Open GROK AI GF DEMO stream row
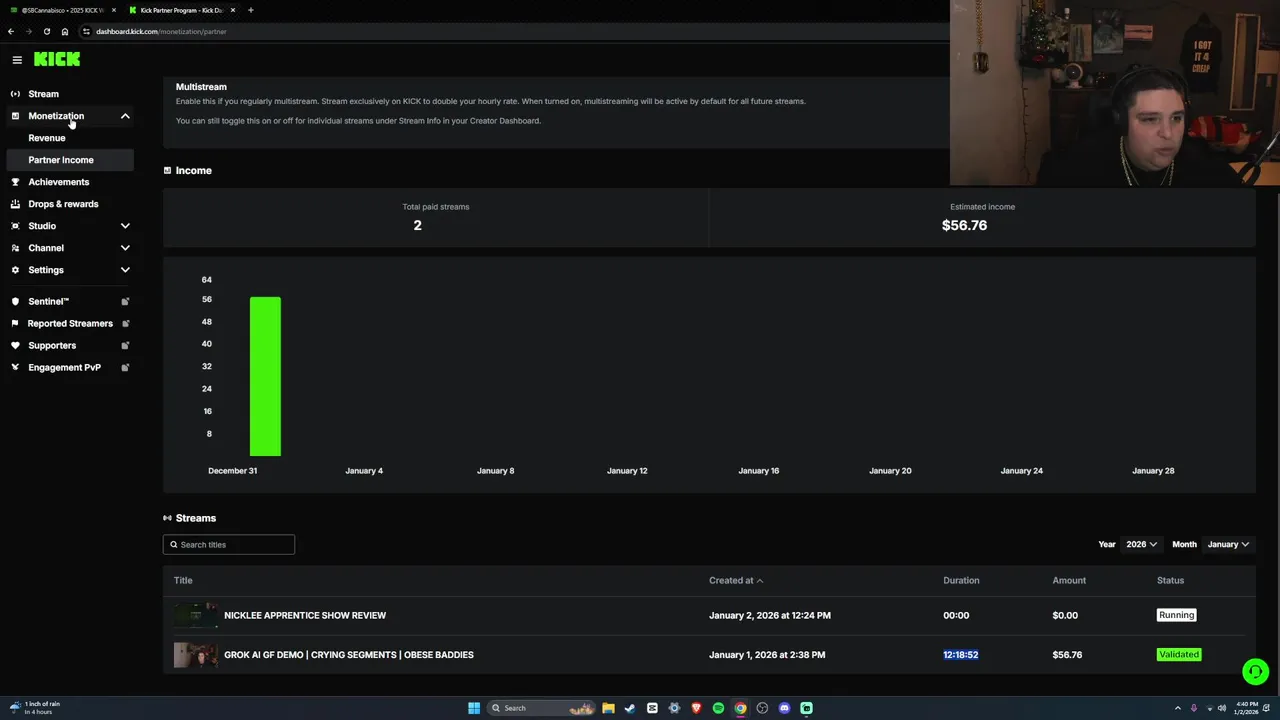Image resolution: width=1280 pixels, height=720 pixels. click(709, 654)
